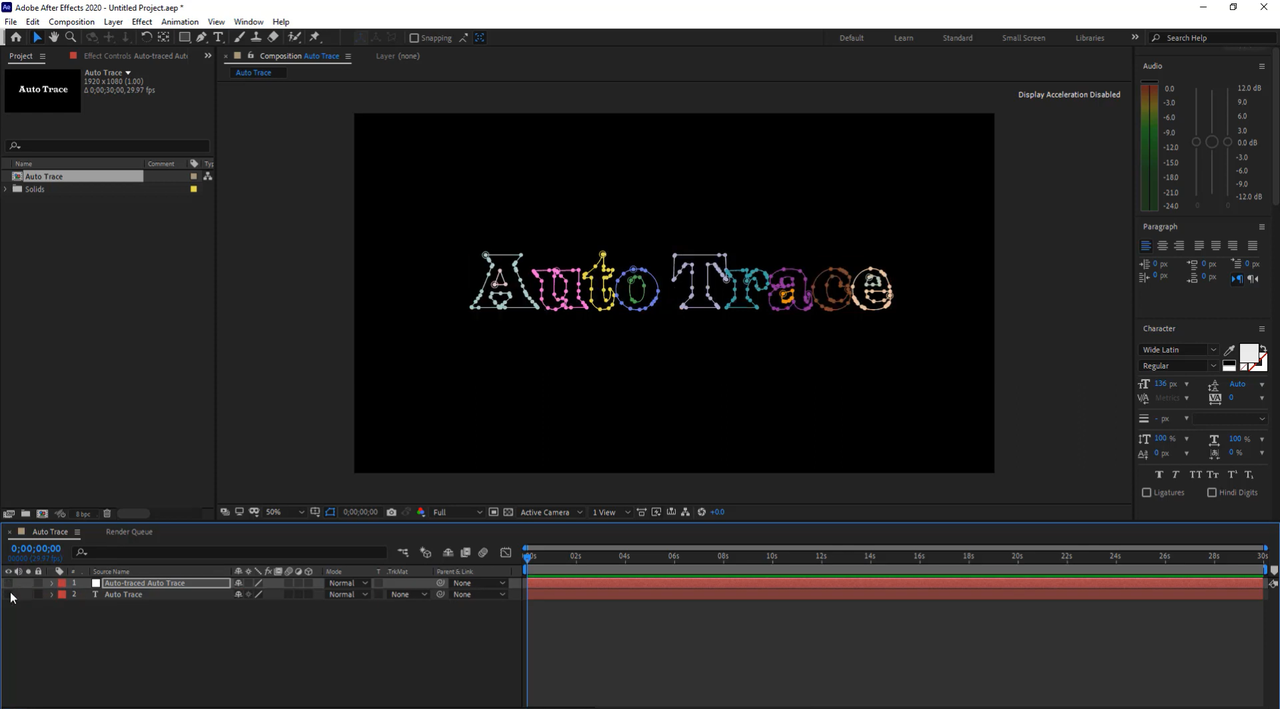Switch to the Libraries workspace

[1090, 38]
